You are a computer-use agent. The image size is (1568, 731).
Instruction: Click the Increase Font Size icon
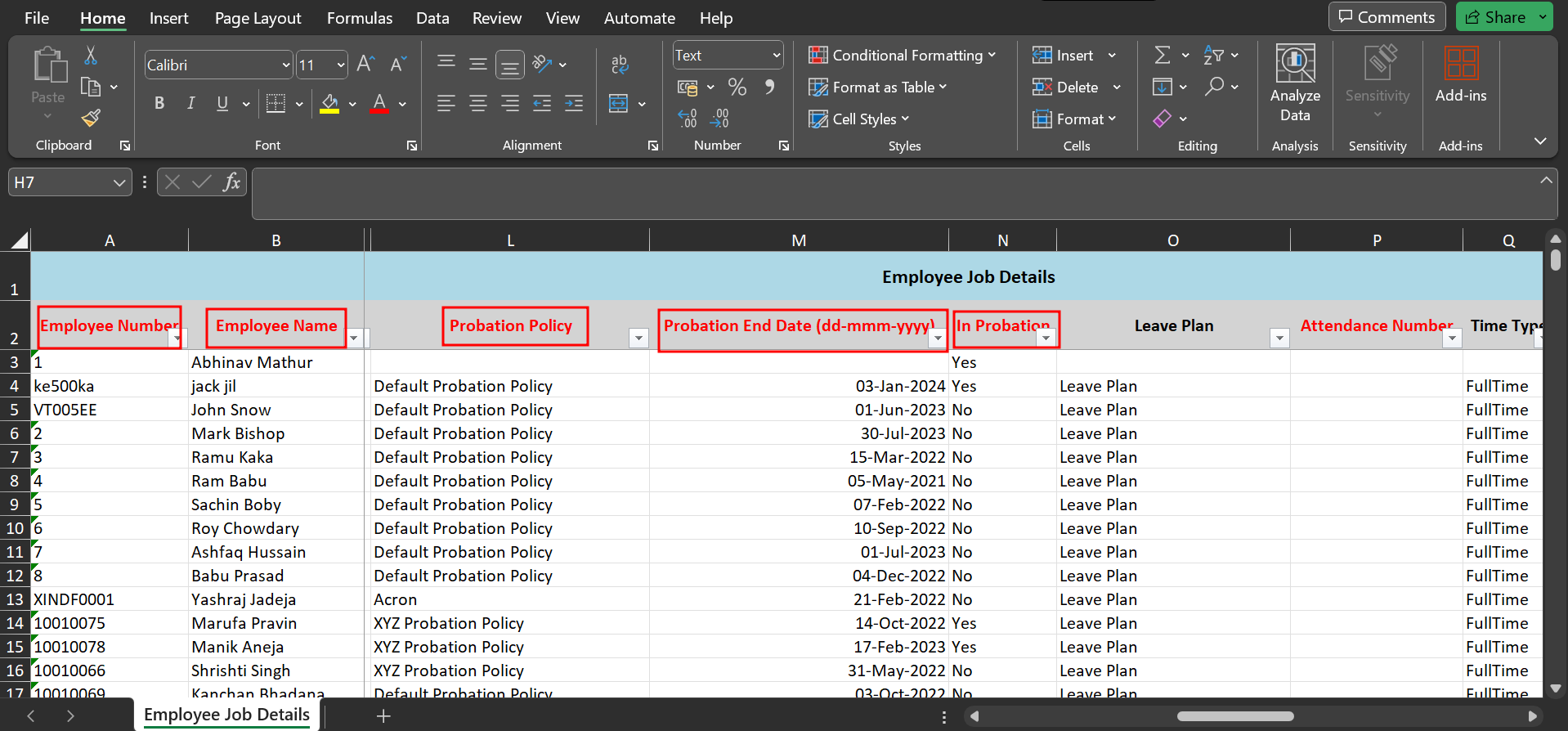(365, 65)
